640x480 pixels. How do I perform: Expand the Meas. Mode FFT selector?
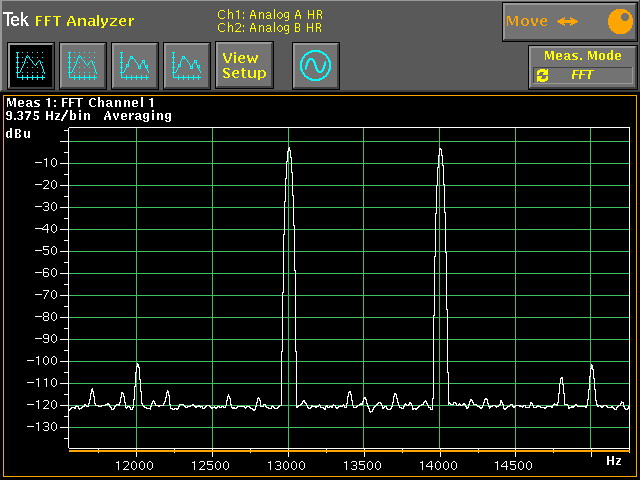(583, 75)
